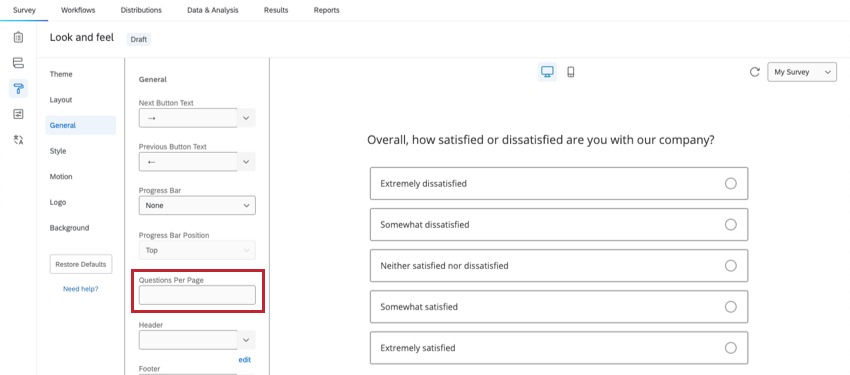Click the Draft status badge
This screenshot has width=850, height=375.
tap(139, 40)
